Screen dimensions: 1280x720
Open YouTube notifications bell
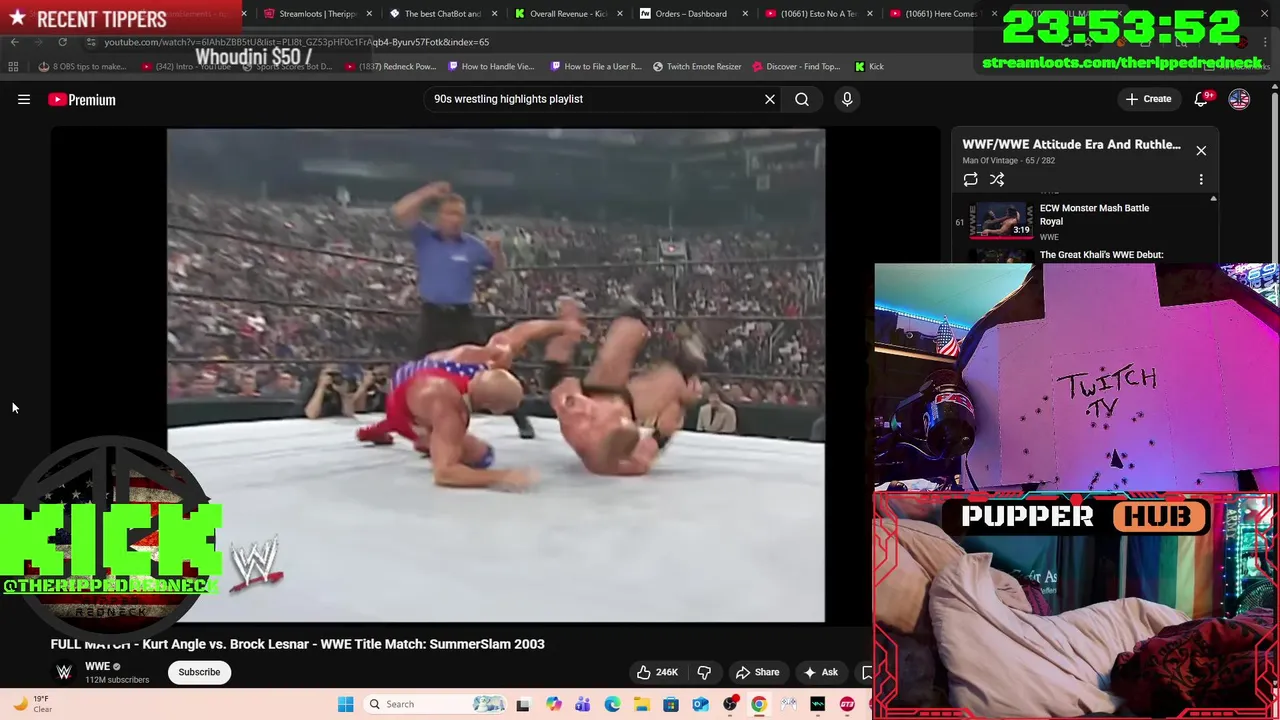click(x=1201, y=99)
